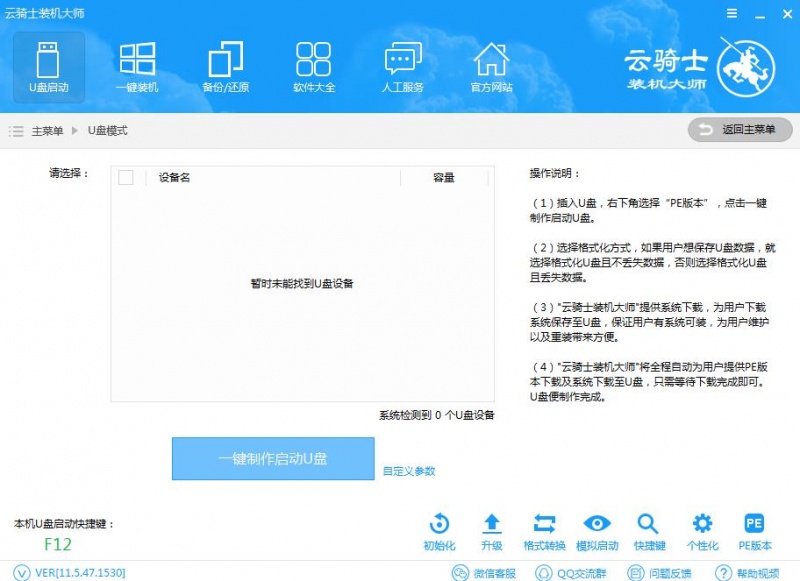The height and width of the screenshot is (581, 800).
Task: Open the 备份/还原 section
Action: pos(226,67)
